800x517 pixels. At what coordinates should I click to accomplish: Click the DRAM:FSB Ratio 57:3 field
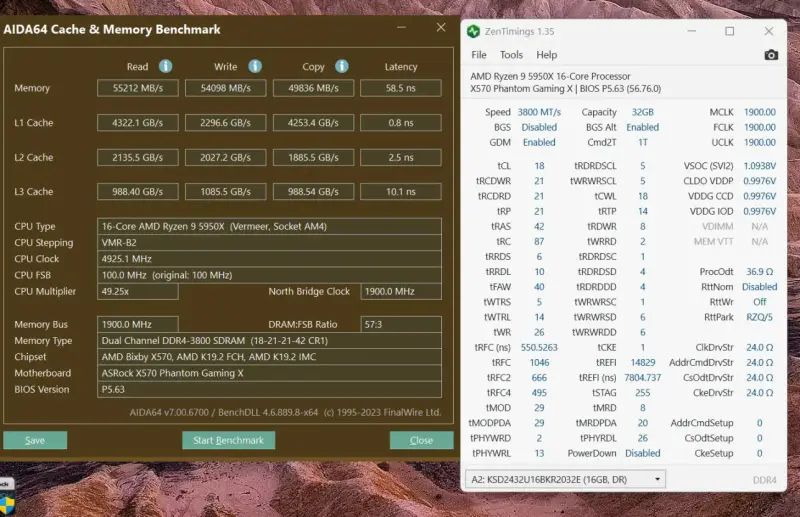click(401, 324)
